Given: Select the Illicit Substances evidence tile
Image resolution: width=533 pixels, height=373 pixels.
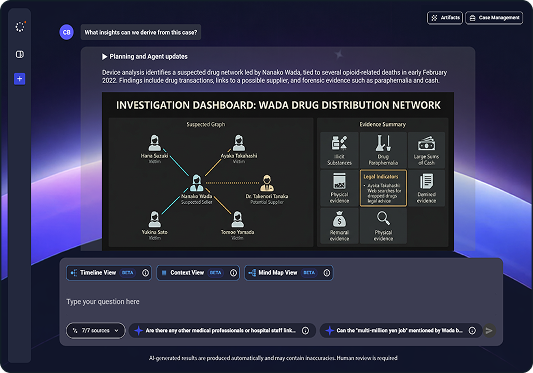Looking at the screenshot, I should 339,150.
